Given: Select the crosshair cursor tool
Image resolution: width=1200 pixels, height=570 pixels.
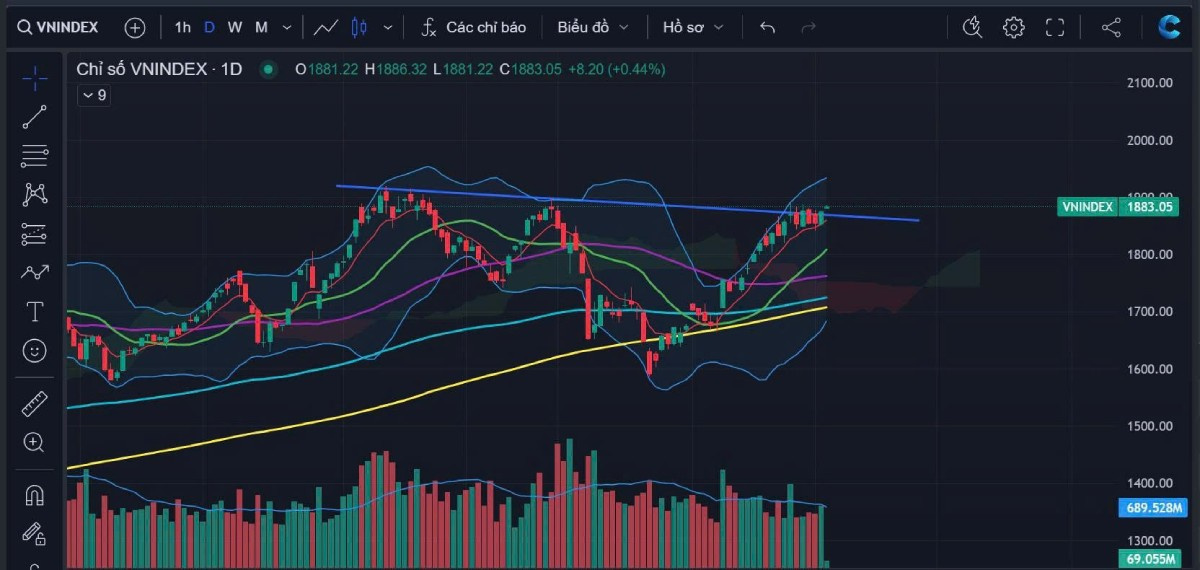Looking at the screenshot, I should point(34,78).
